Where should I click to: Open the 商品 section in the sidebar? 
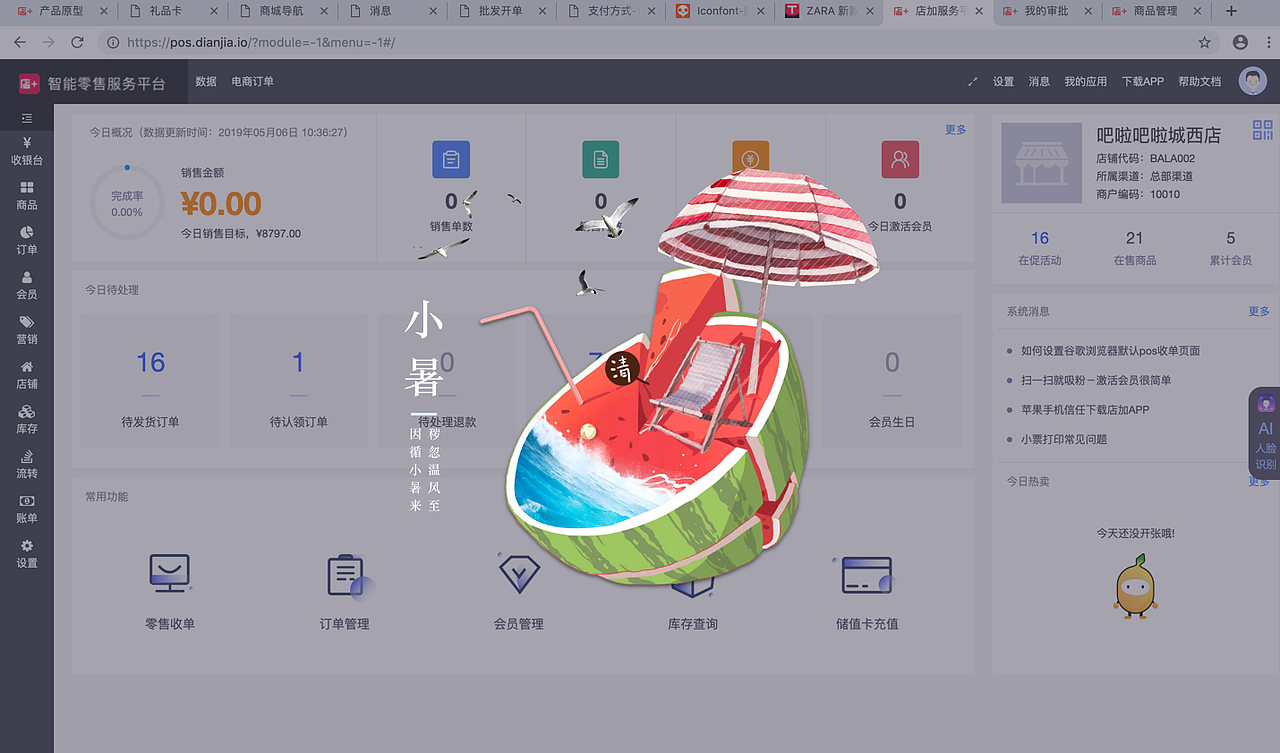click(27, 196)
